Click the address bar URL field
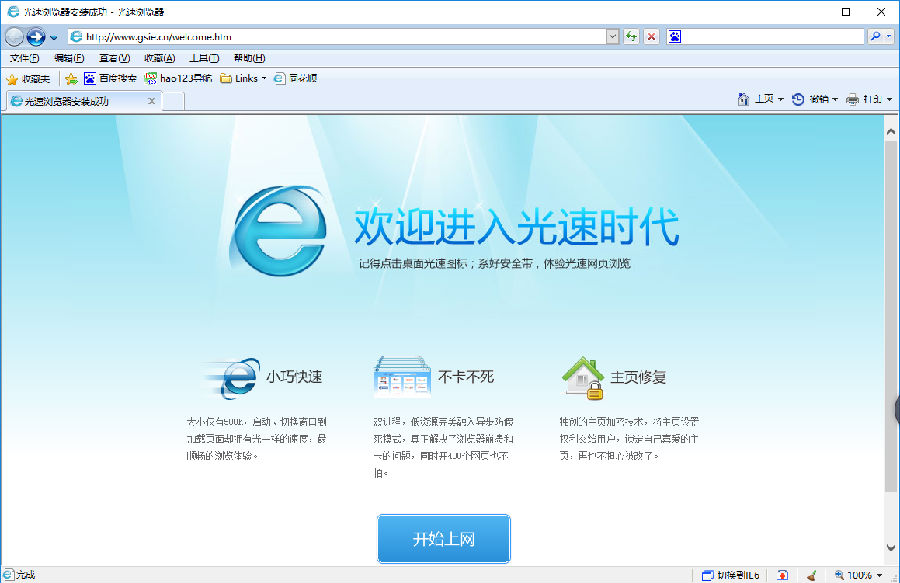This screenshot has width=900, height=583. [x=338, y=37]
